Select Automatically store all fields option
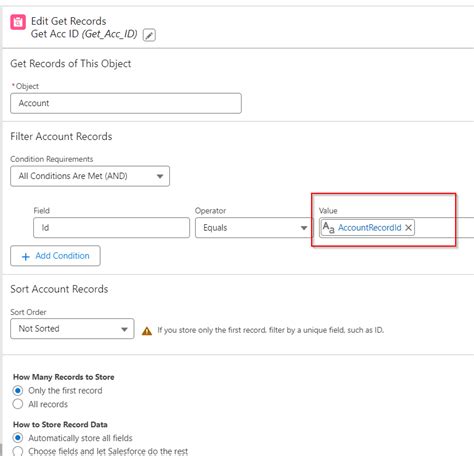The height and width of the screenshot is (456, 474). pos(18,438)
